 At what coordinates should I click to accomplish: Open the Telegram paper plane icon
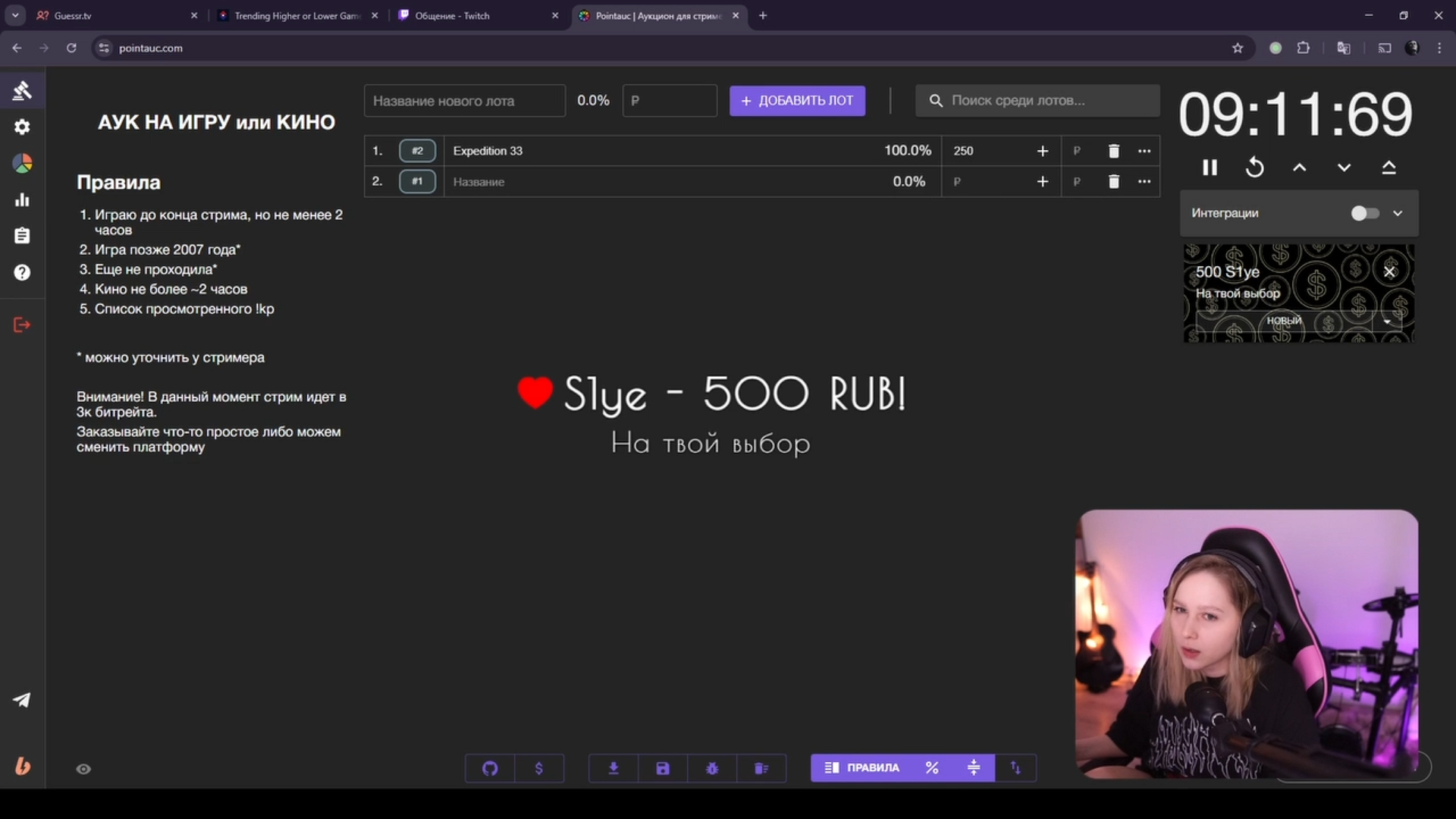click(x=22, y=700)
